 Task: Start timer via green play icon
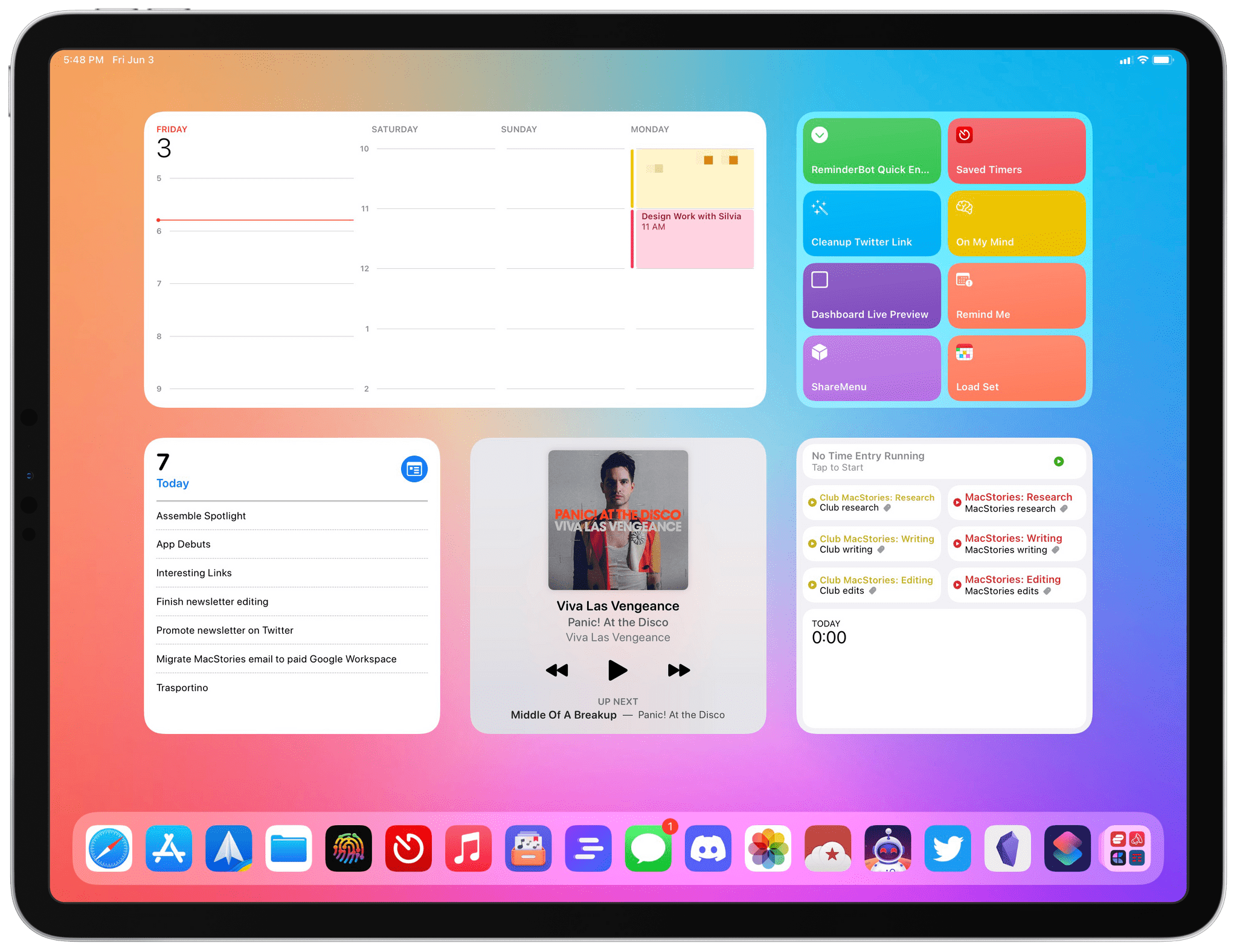pos(1059,462)
